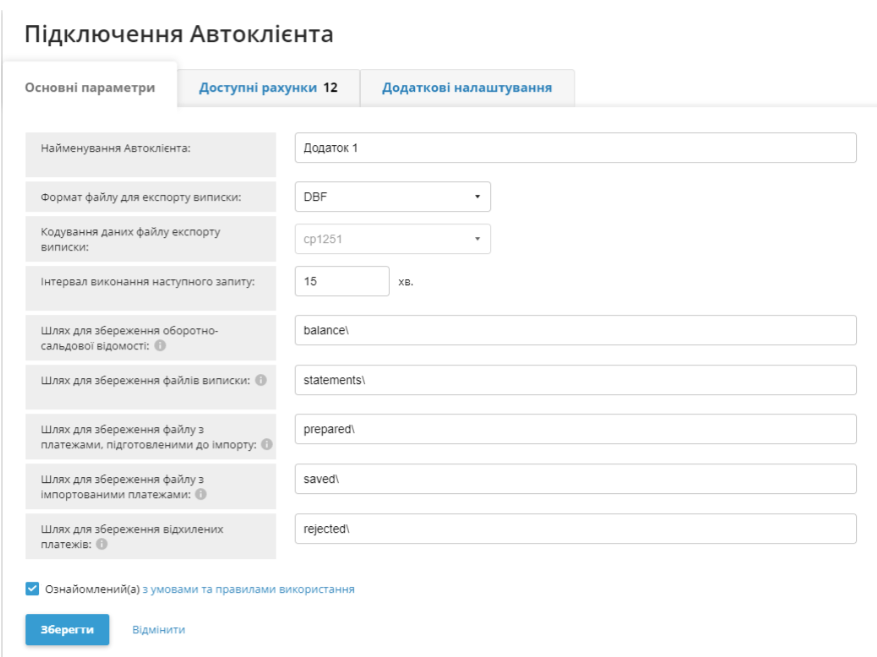Image resolution: width=877 pixels, height=657 pixels.
Task: Open the tooltip icon beside оборотно-сальдової відомості path
Action: [x=161, y=346]
